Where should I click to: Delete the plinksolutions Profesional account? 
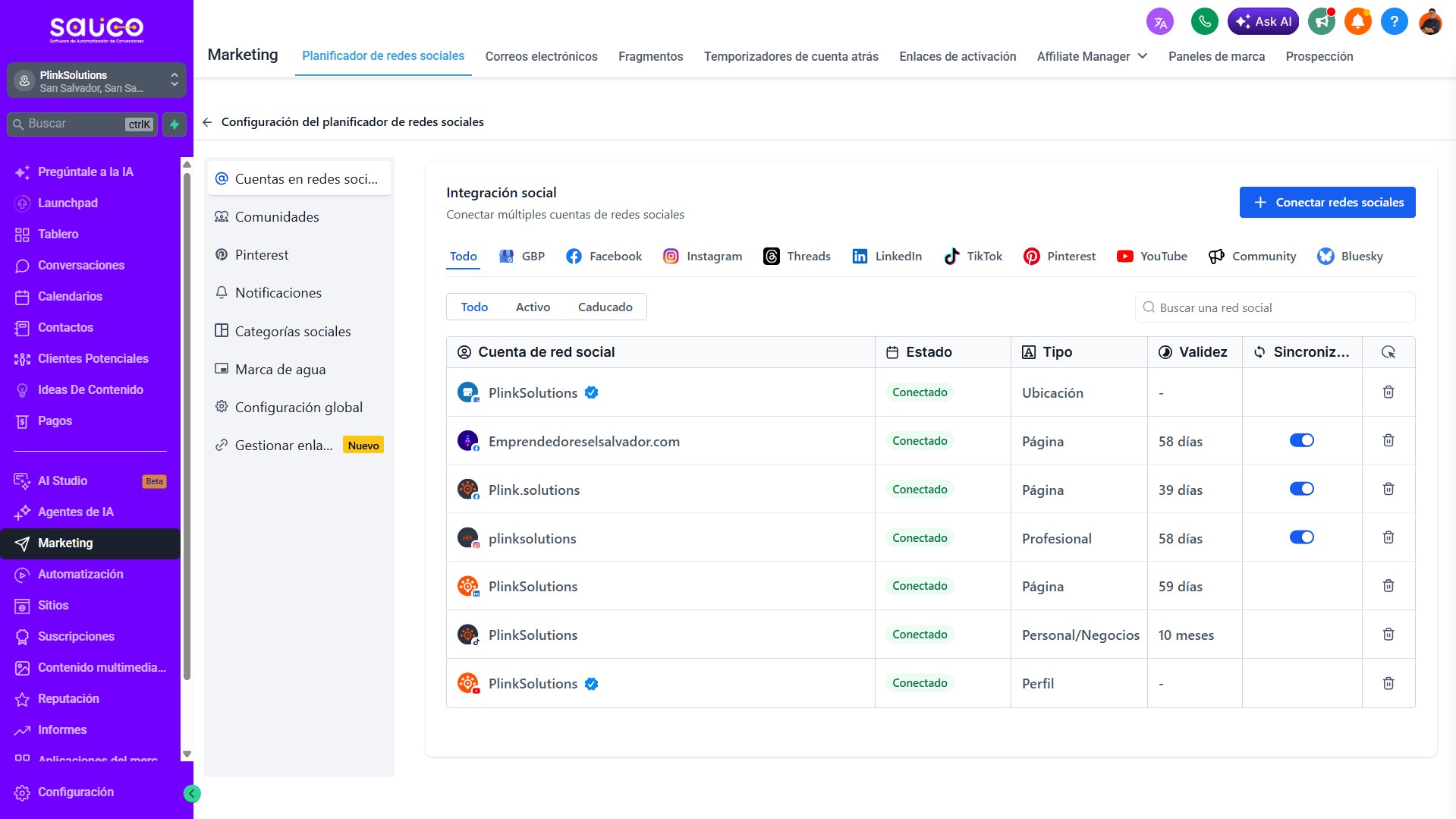[1388, 538]
